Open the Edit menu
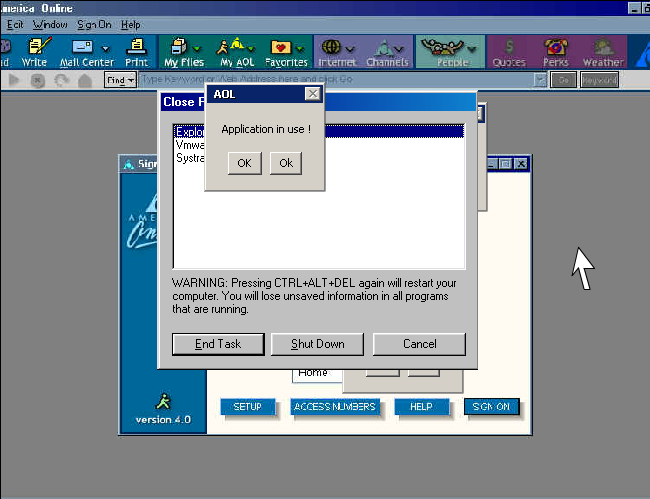This screenshot has height=499, width=650. coord(15,24)
